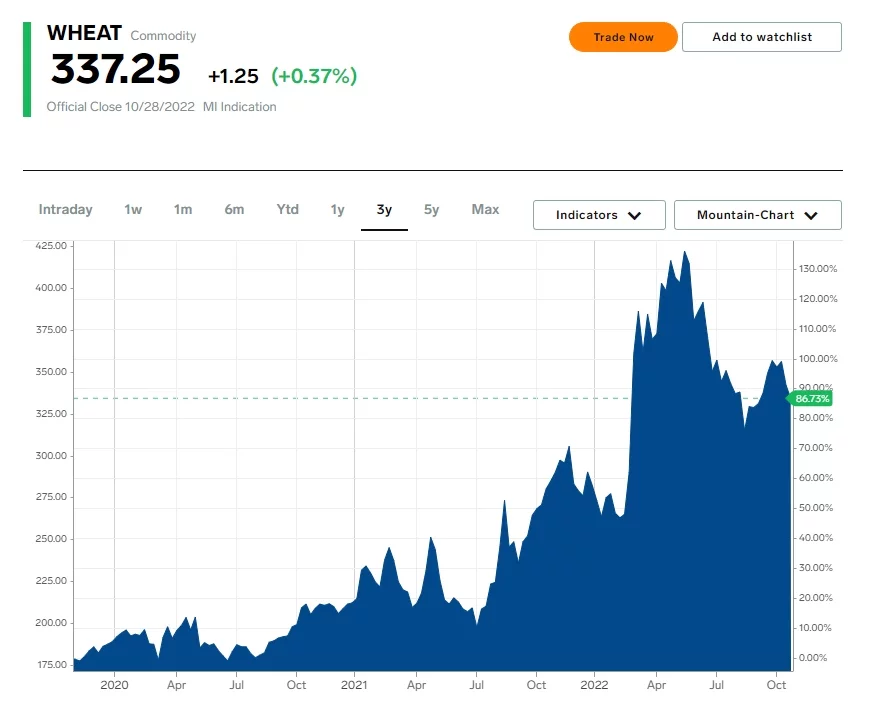Click the chevron in Indicators dropdown
877x707 pixels.
click(634, 216)
